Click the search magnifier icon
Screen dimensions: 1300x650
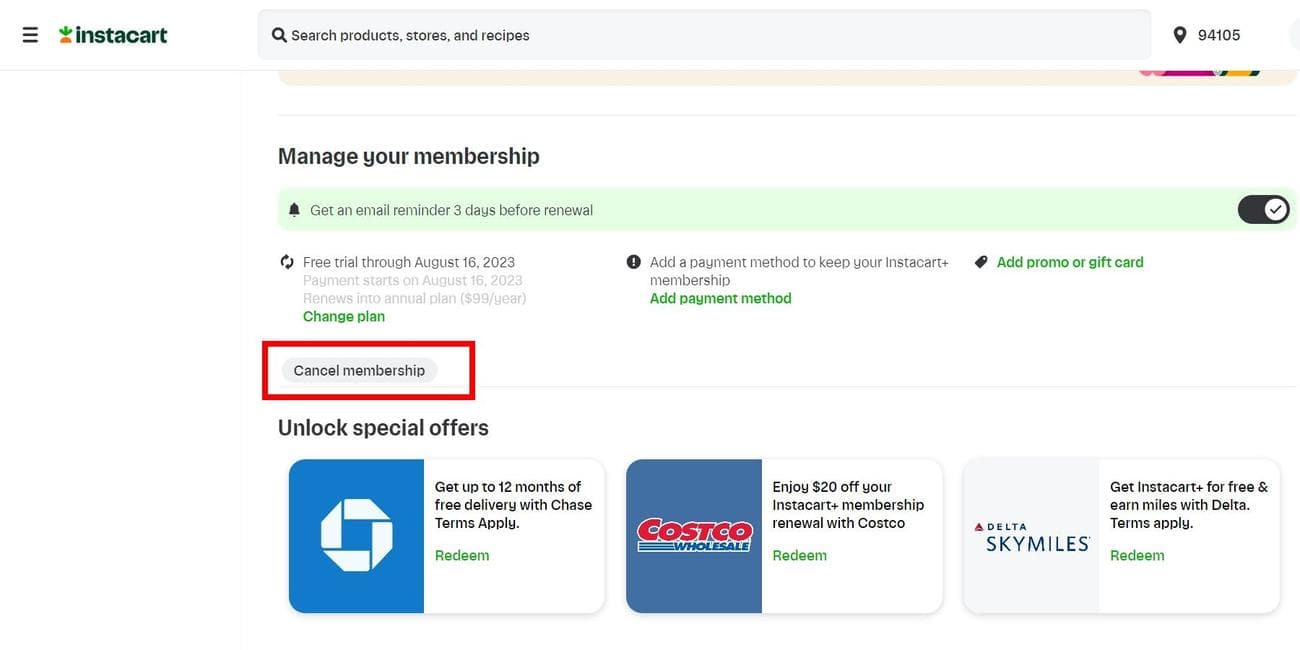point(278,34)
